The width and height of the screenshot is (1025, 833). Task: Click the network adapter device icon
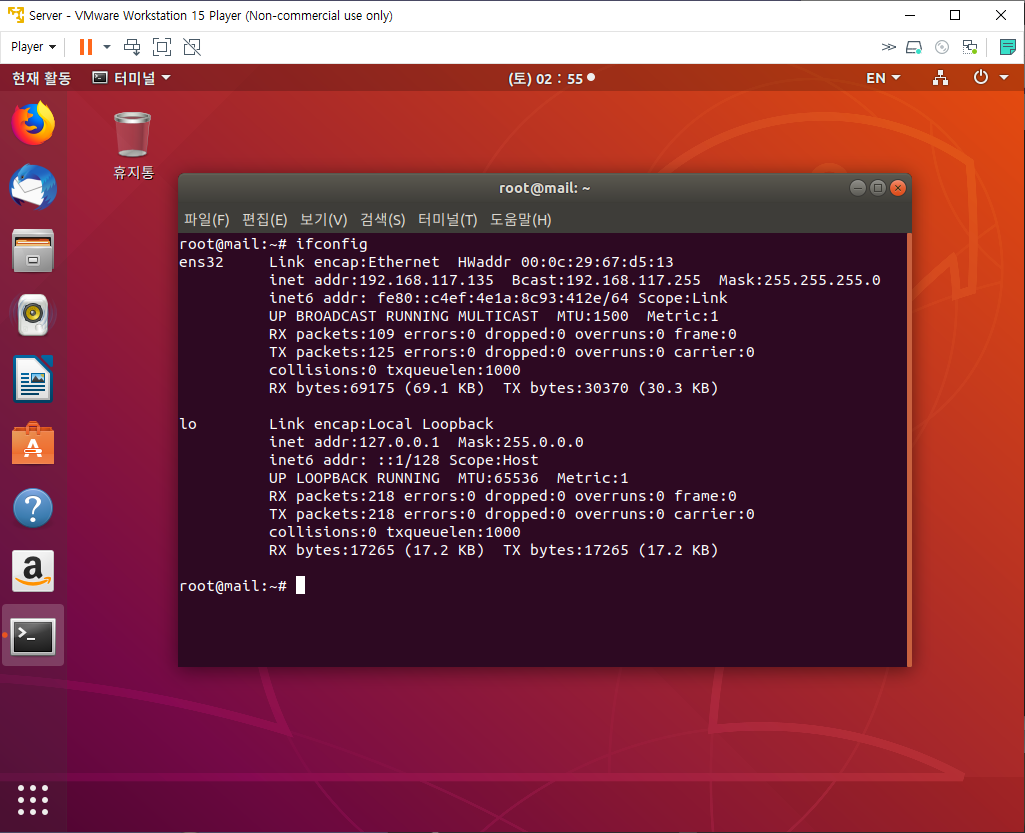click(970, 47)
